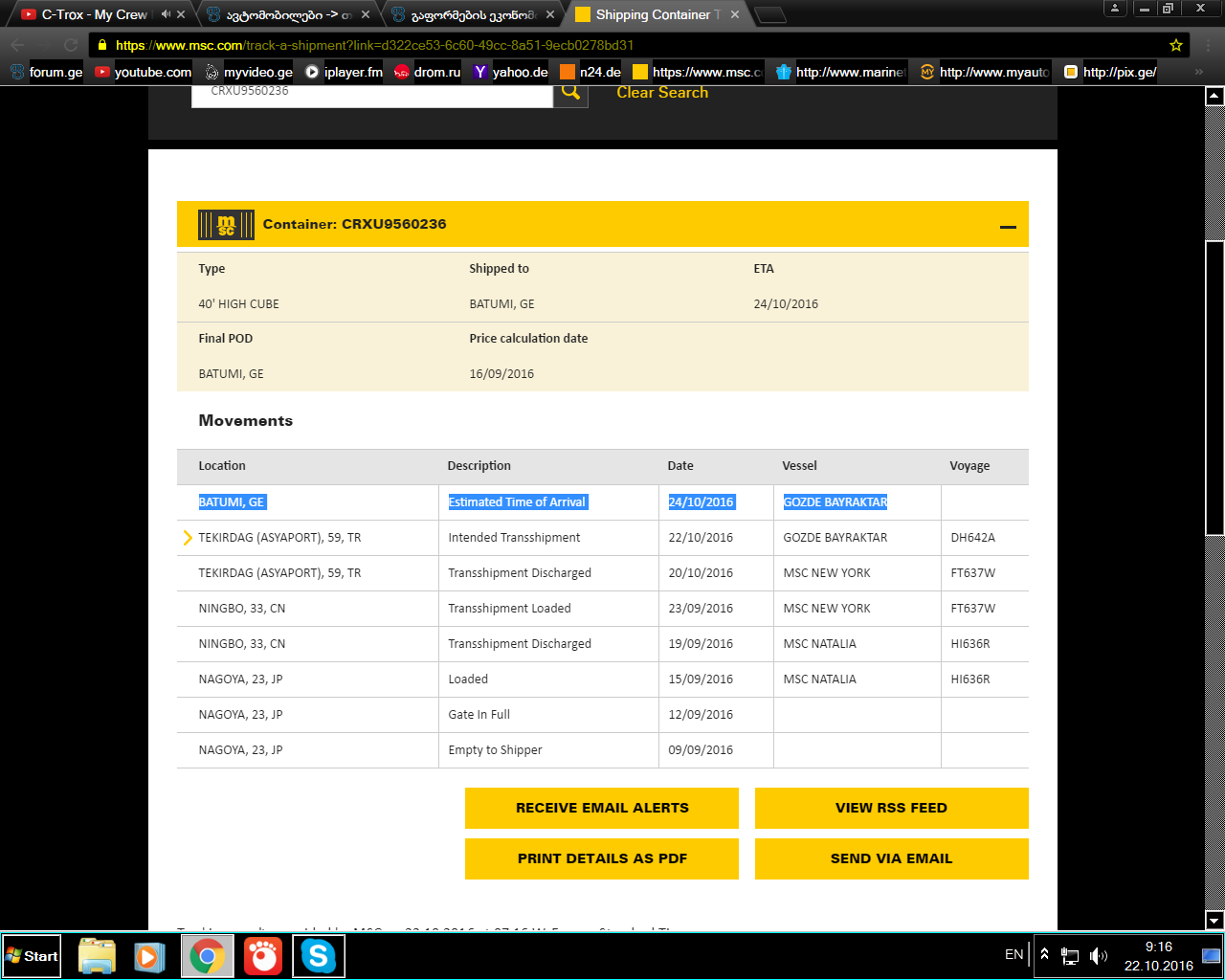1225x980 pixels.
Task: Click the browser back arrow
Action: (17, 45)
